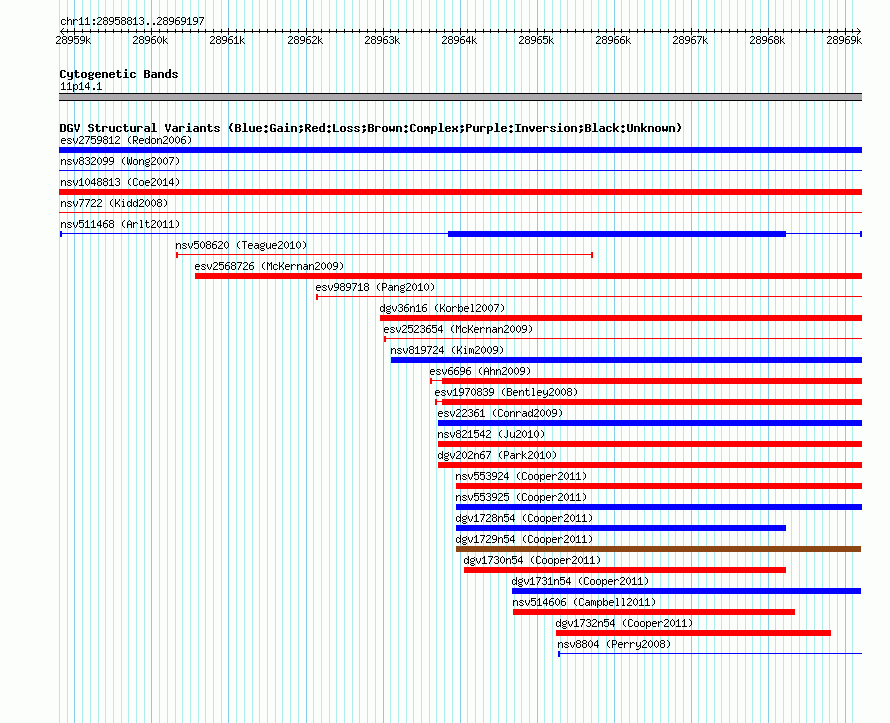890x723 pixels.
Task: Click the red bar under esv2568726
Action: pos(528,276)
